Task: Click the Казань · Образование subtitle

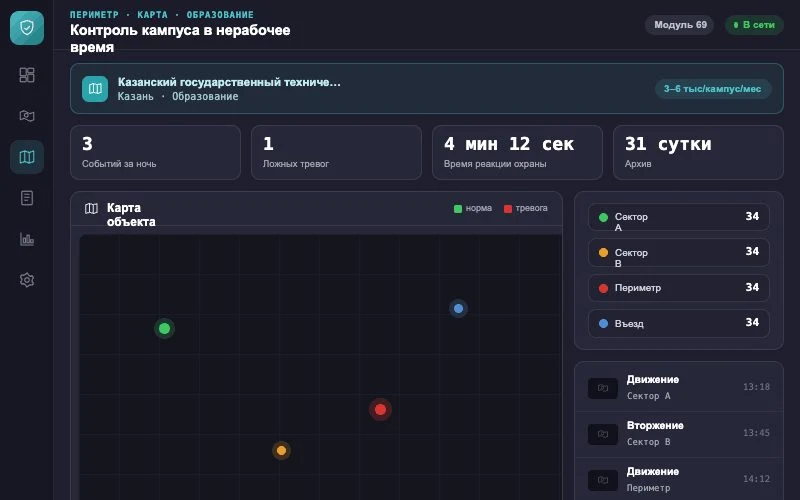Action: tap(178, 96)
